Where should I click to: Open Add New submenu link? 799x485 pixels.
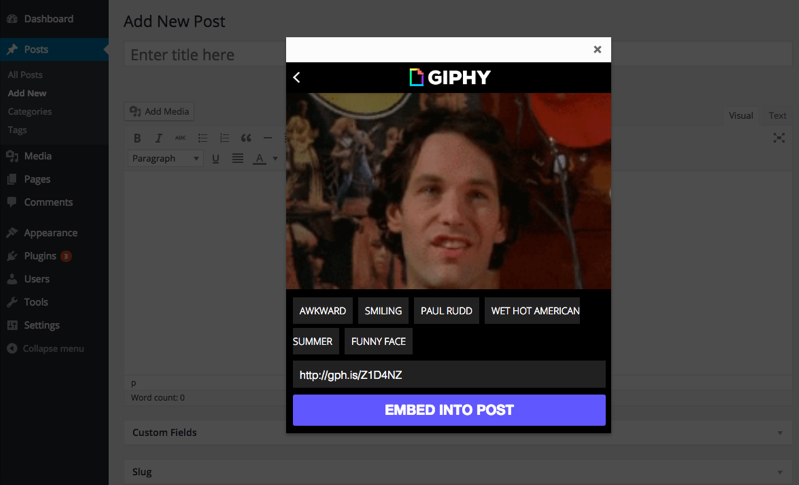tap(27, 93)
